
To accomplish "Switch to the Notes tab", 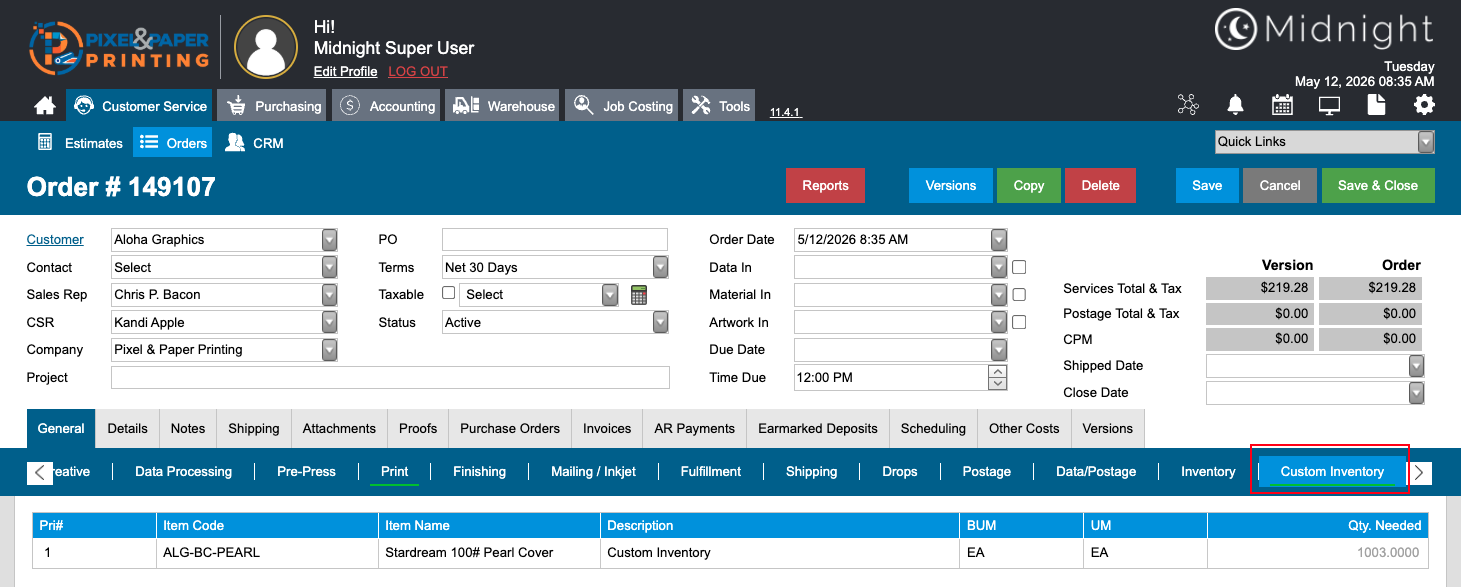I will (x=188, y=428).
